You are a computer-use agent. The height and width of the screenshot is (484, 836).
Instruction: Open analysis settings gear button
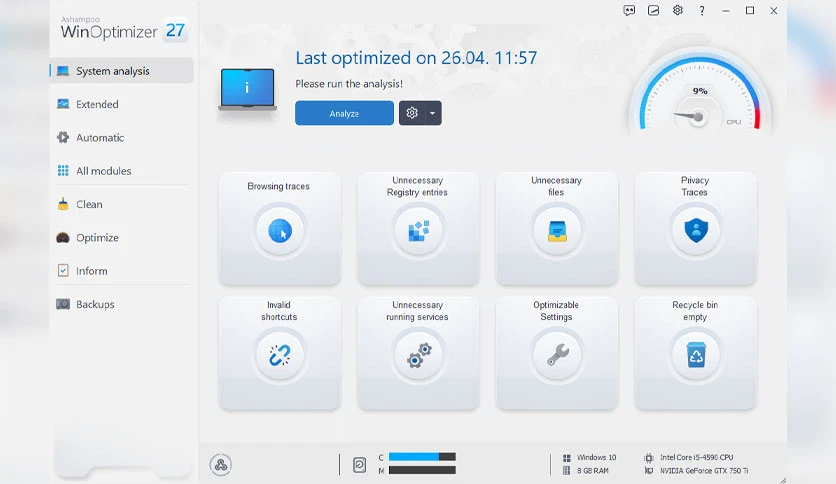(x=412, y=113)
